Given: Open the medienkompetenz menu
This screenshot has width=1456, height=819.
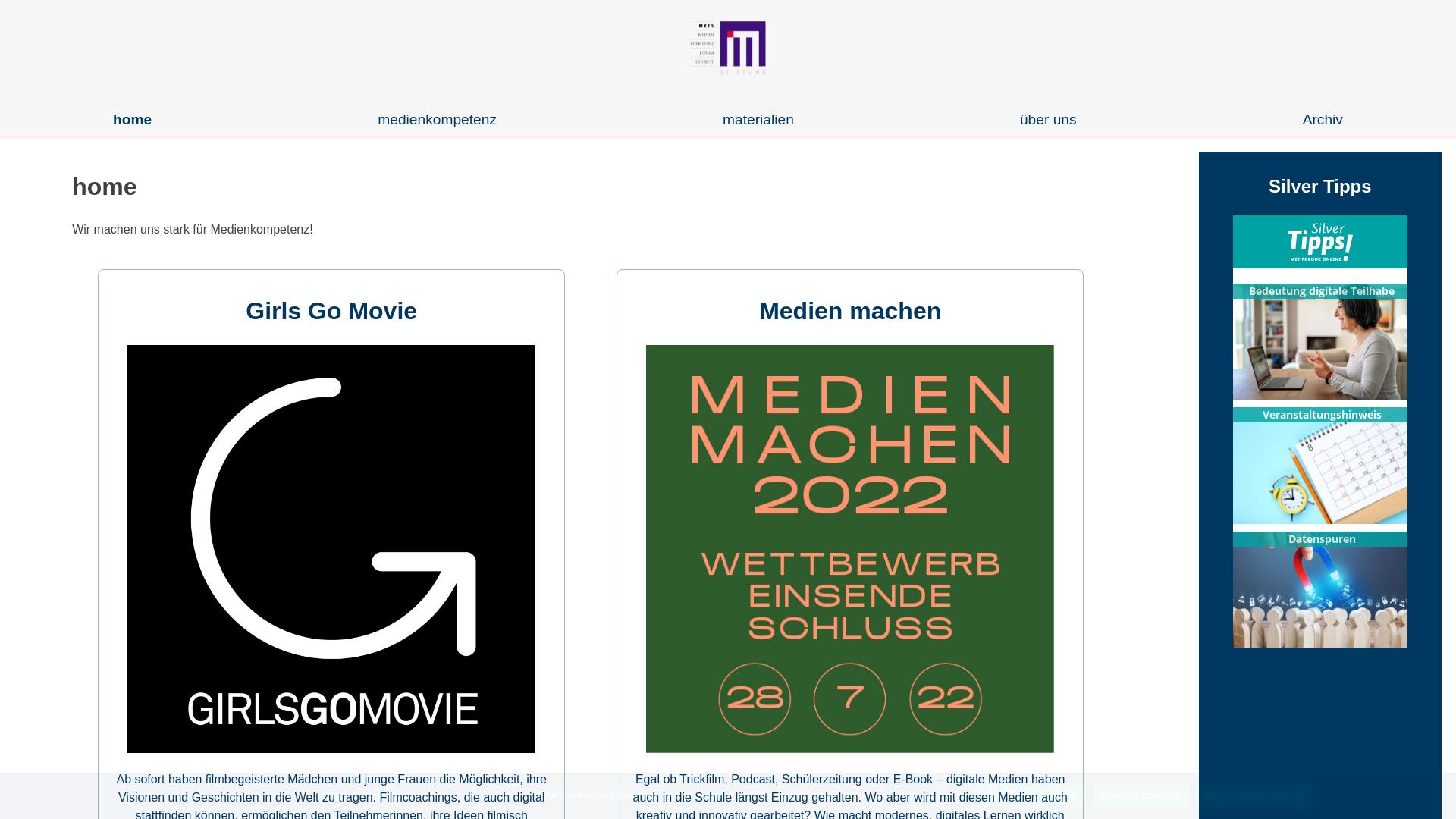Looking at the screenshot, I should point(437,120).
